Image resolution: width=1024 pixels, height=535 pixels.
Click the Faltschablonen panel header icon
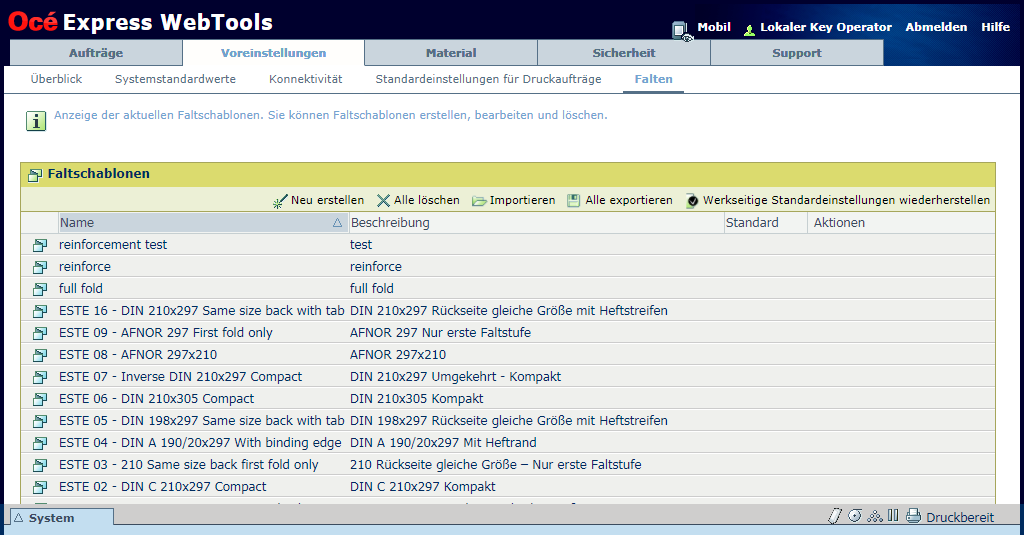tap(35, 175)
